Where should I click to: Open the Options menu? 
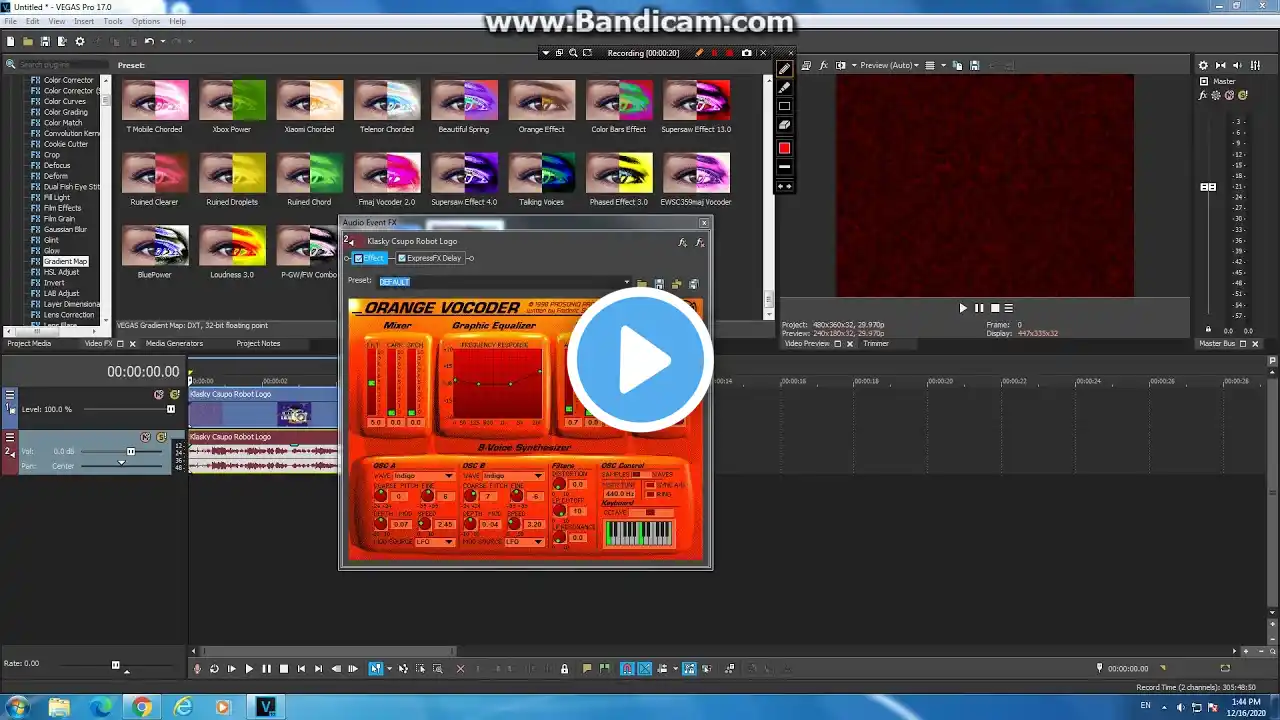(146, 21)
